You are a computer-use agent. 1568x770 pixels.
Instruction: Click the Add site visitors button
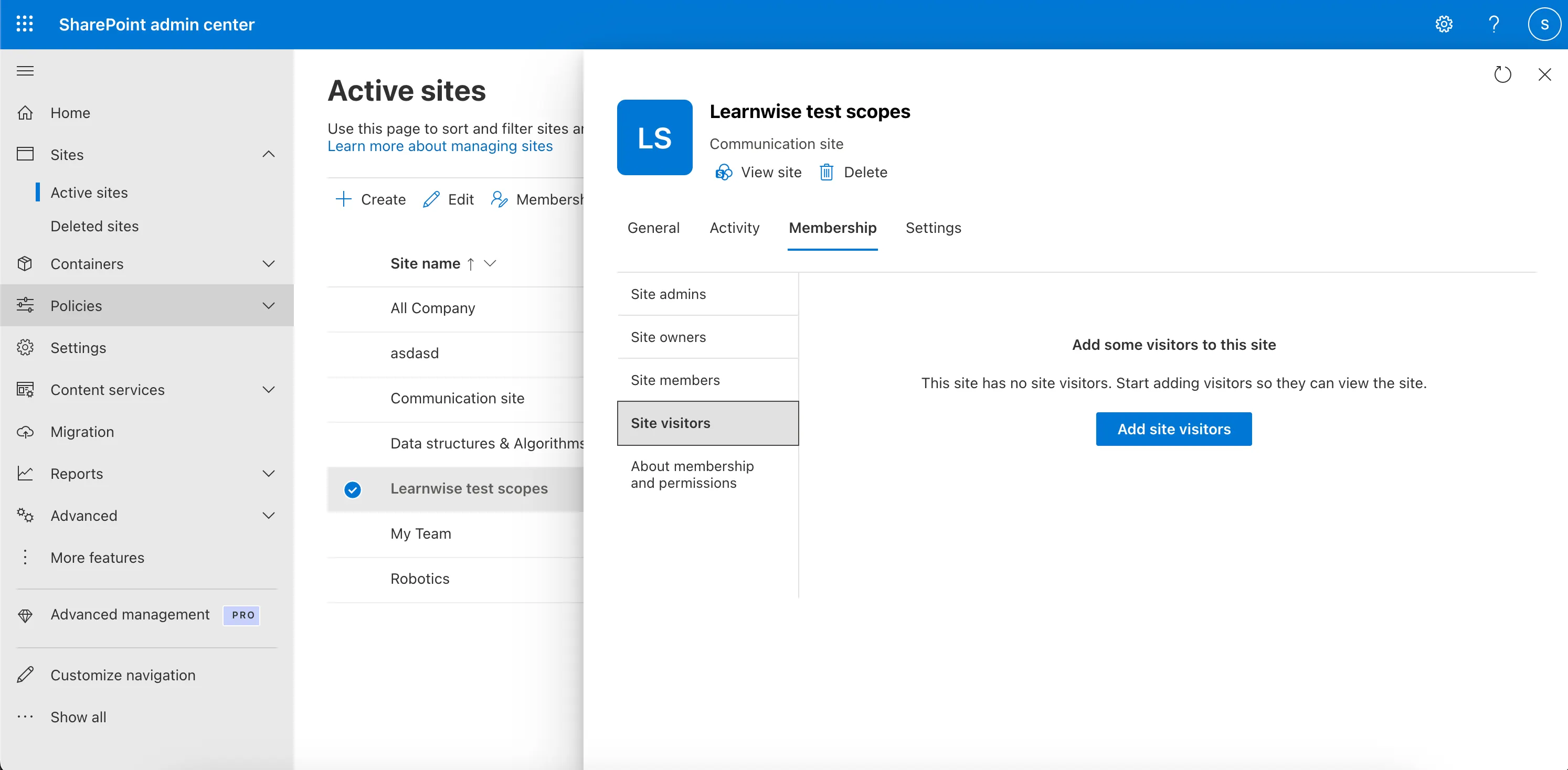point(1173,430)
